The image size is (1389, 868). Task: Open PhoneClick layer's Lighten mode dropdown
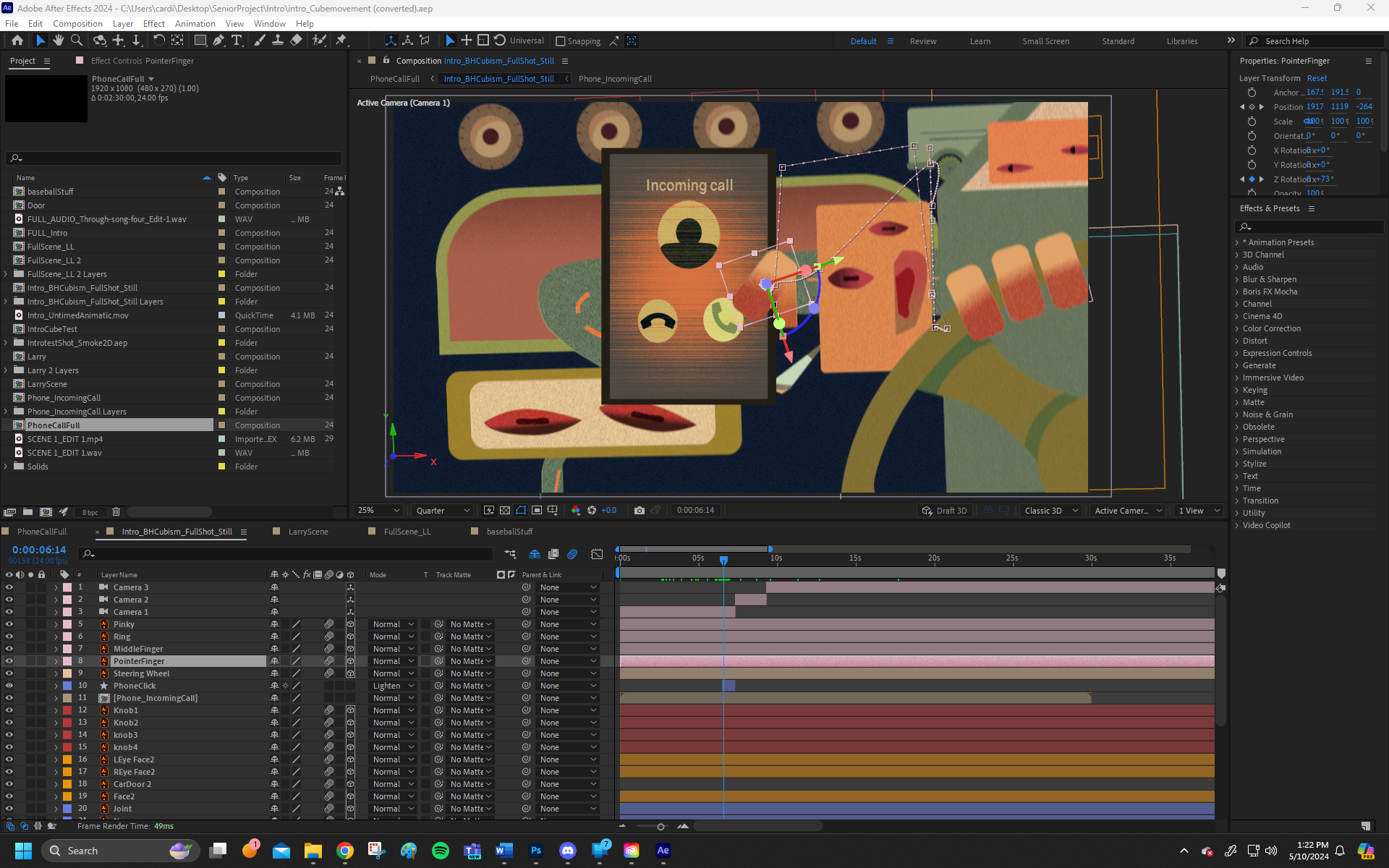tap(393, 686)
